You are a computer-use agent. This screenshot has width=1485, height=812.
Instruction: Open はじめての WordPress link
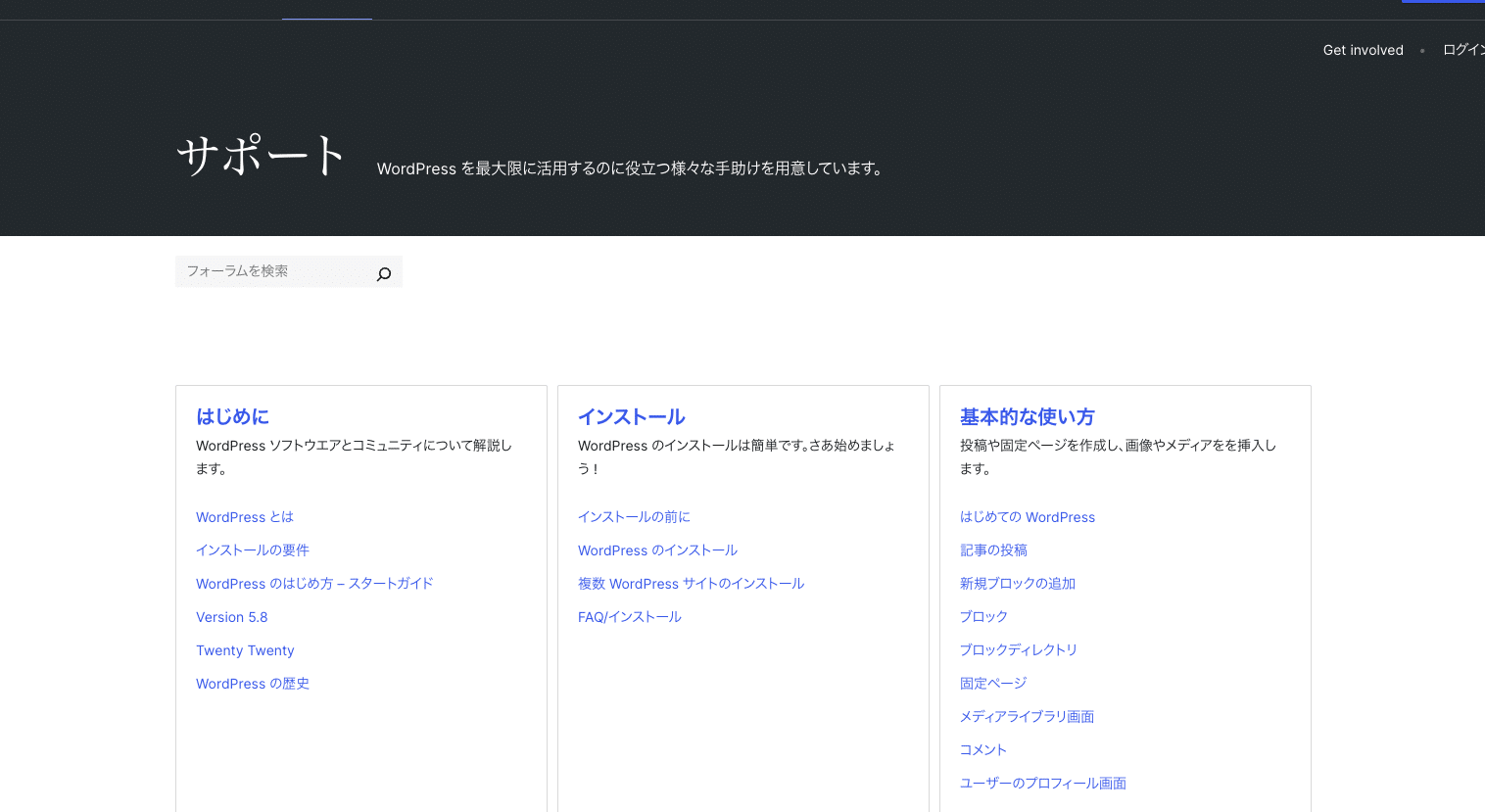tap(1028, 517)
